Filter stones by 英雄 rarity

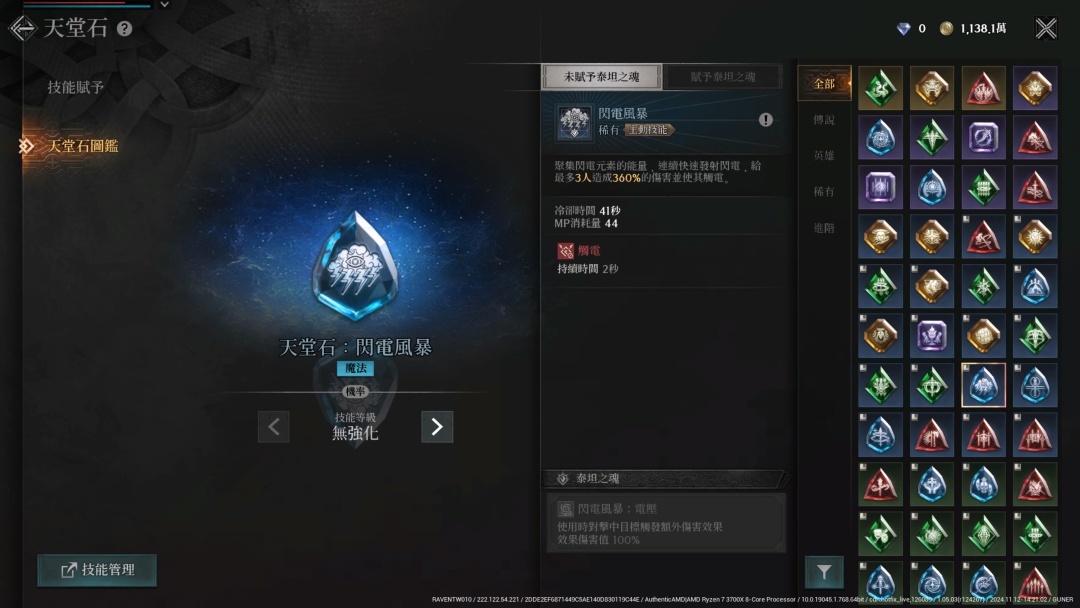(824, 156)
